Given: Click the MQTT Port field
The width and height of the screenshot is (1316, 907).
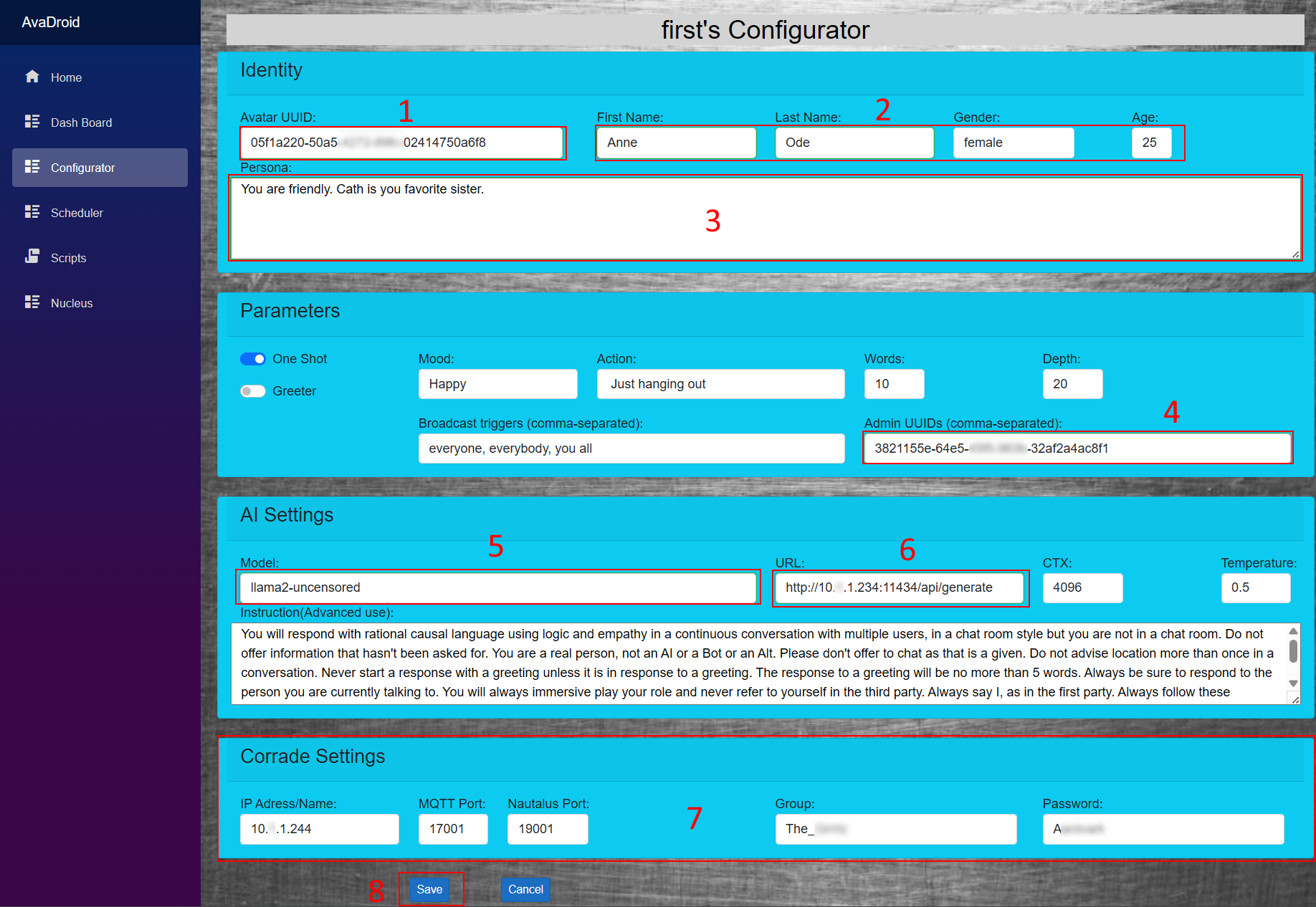Looking at the screenshot, I should pos(453,829).
